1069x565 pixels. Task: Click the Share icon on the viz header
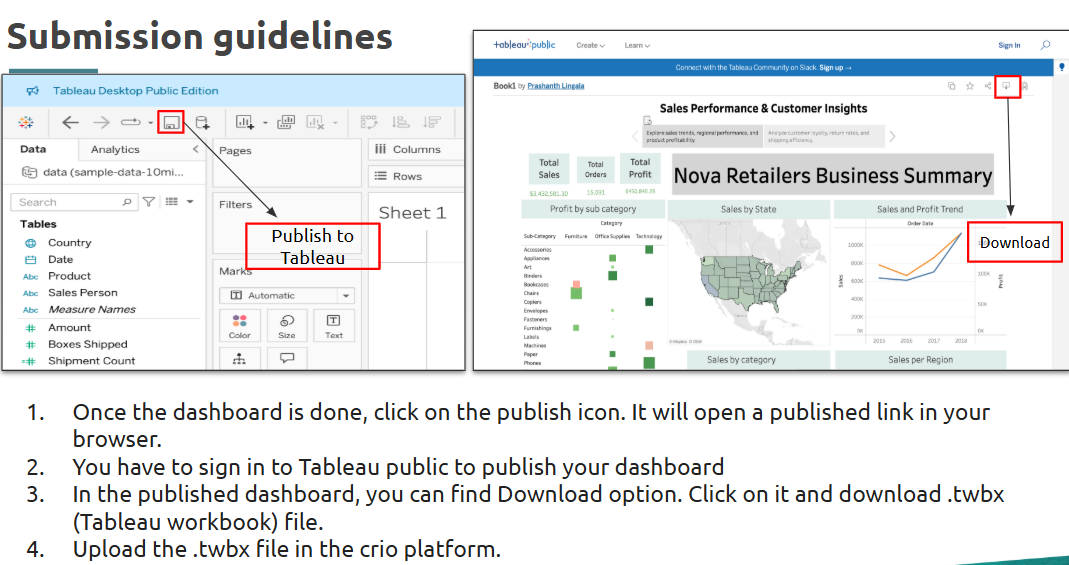tap(988, 86)
